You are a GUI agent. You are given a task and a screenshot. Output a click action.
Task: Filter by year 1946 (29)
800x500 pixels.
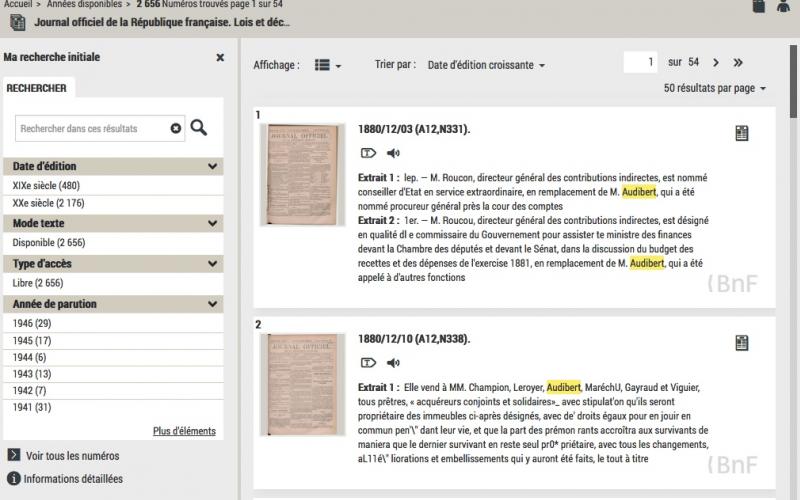tap(32, 323)
